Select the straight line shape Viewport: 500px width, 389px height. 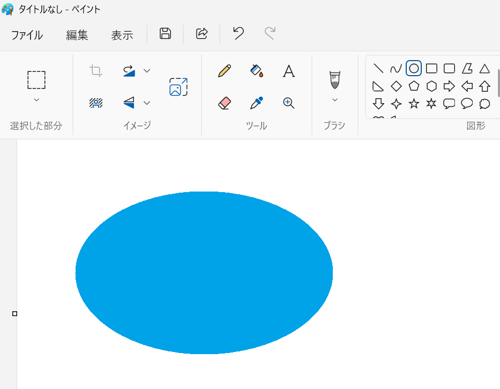[x=378, y=69]
